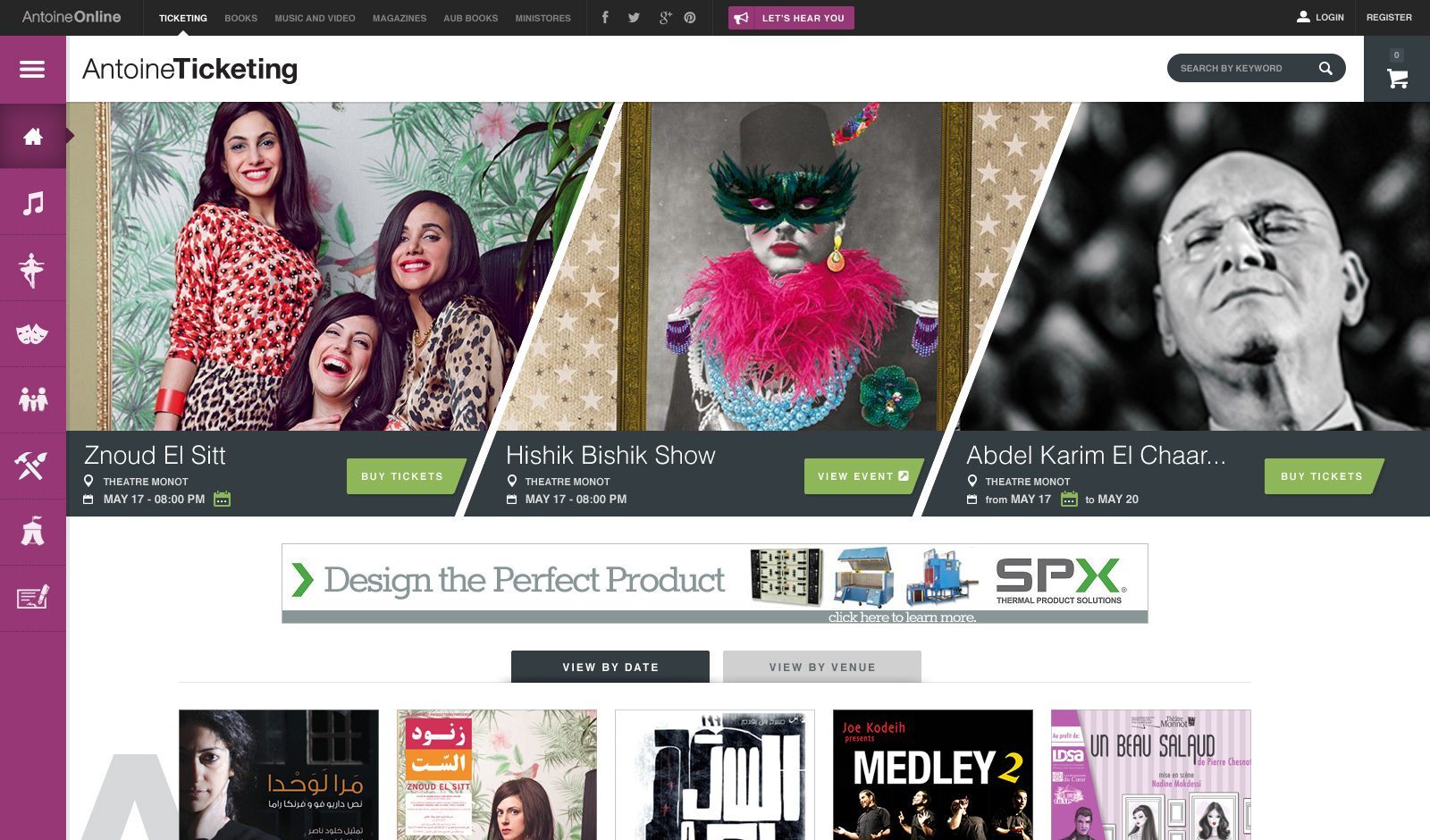Open the Google Plus icon

click(x=665, y=17)
